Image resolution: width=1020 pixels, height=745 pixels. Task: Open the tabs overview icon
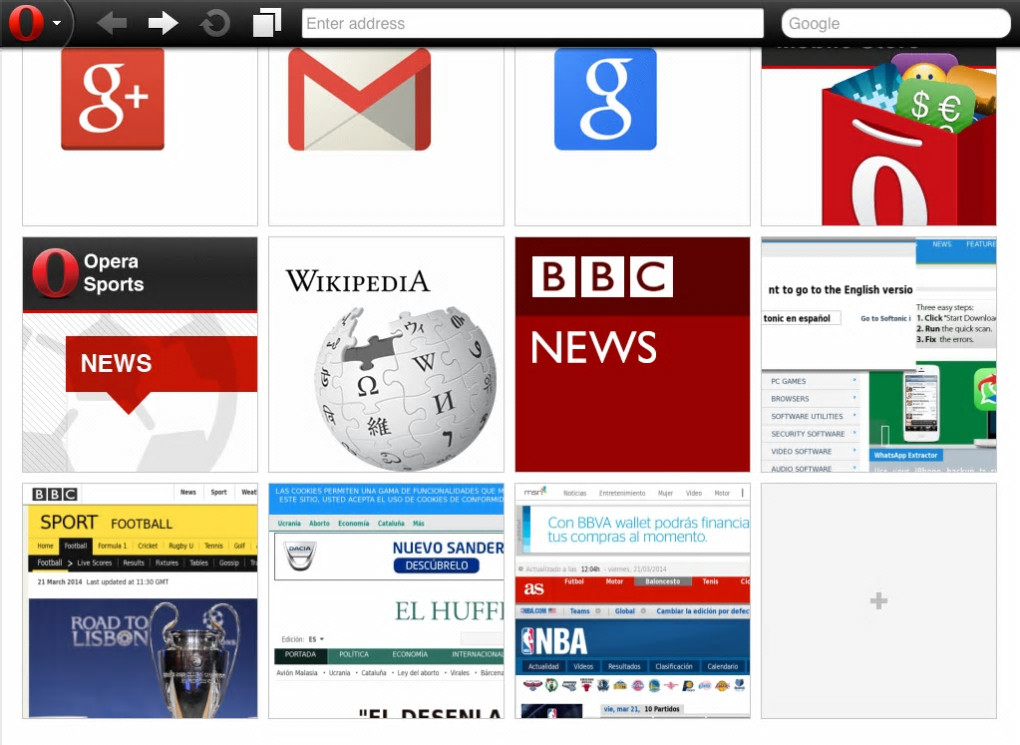(267, 23)
